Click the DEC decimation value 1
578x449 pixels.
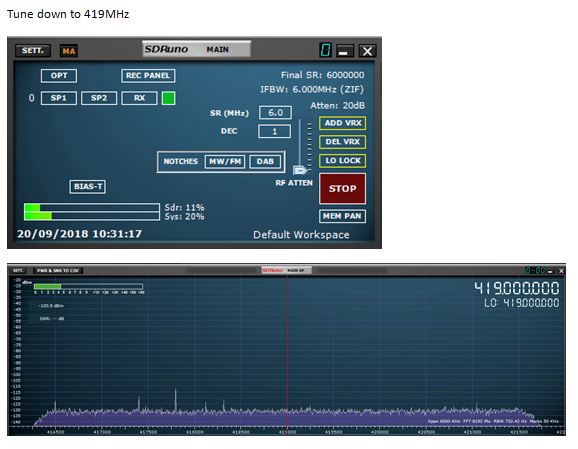click(275, 132)
